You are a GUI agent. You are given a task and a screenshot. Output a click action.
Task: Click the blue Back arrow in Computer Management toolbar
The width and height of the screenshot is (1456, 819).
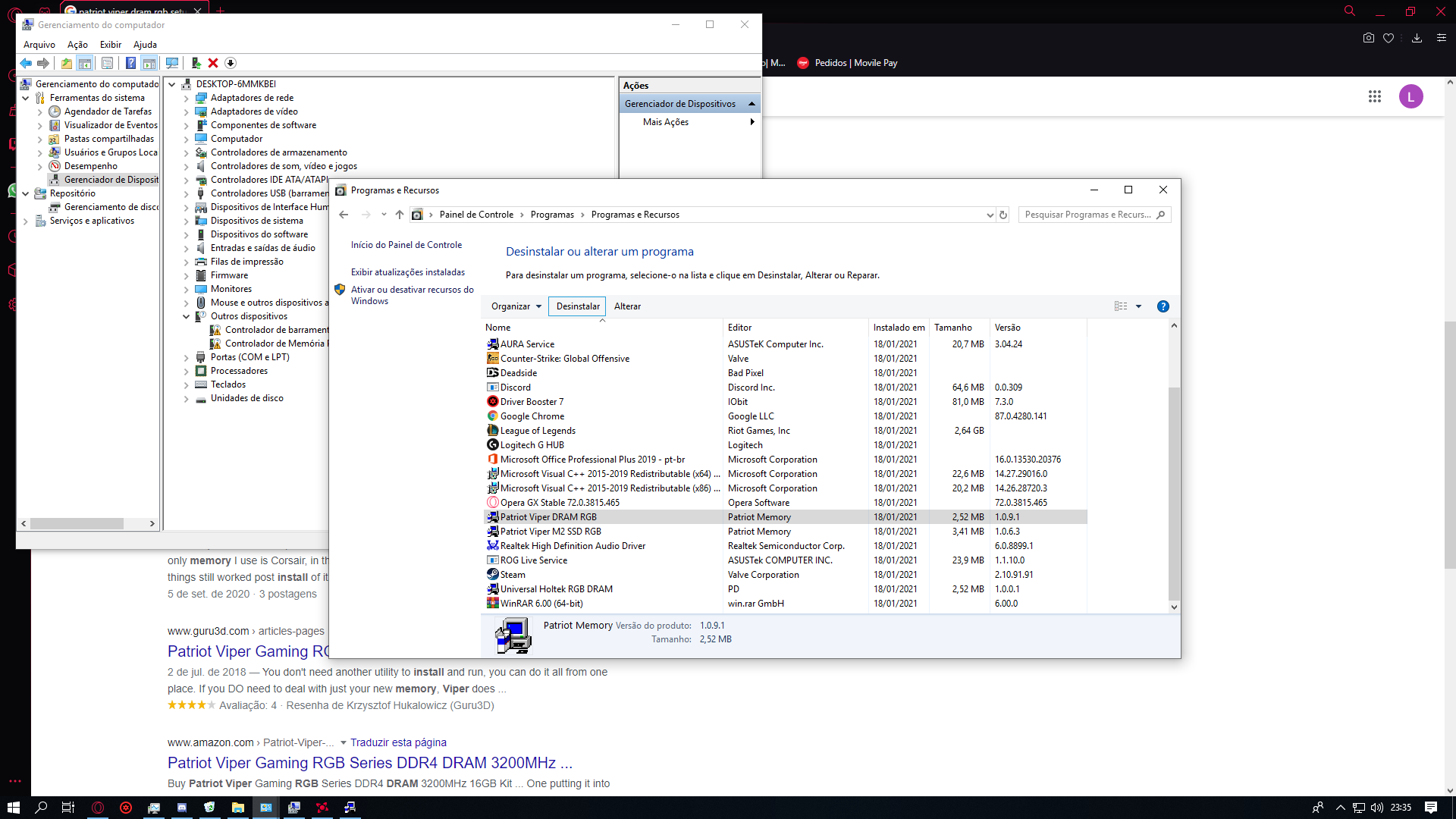(x=27, y=63)
